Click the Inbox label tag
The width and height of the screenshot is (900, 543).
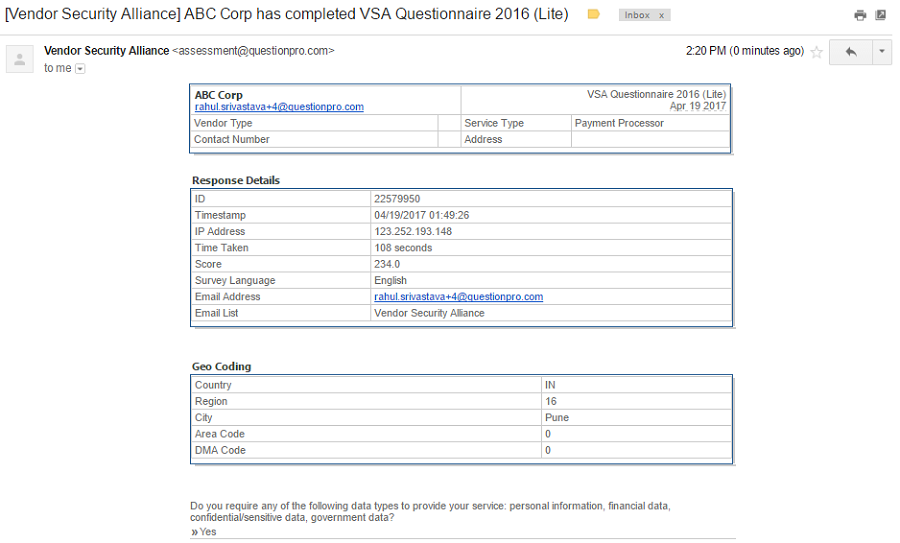[637, 15]
